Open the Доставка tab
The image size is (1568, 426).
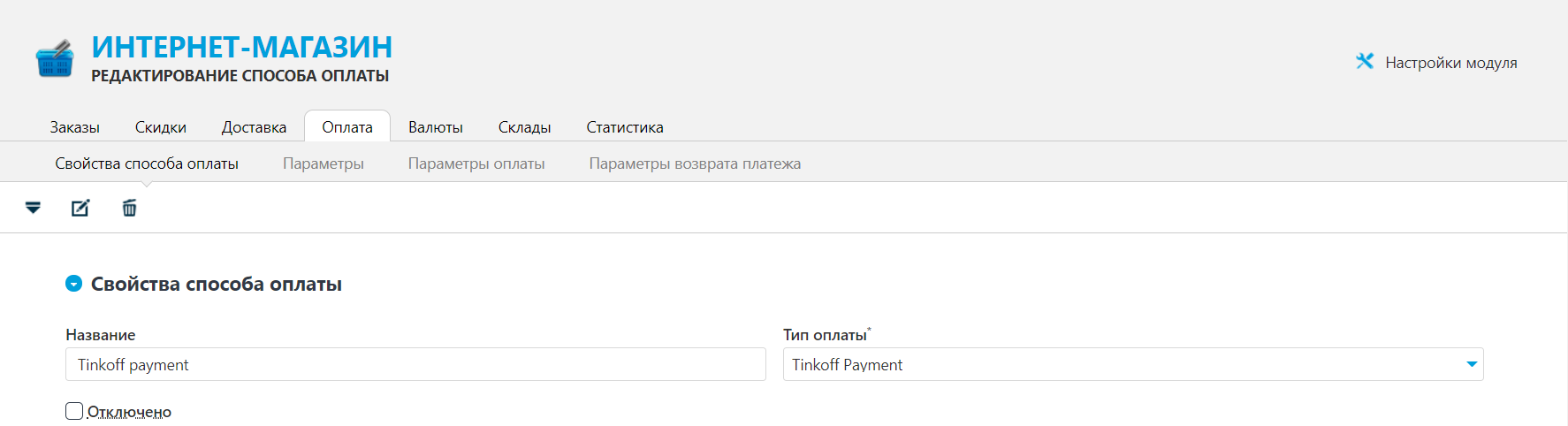click(254, 127)
